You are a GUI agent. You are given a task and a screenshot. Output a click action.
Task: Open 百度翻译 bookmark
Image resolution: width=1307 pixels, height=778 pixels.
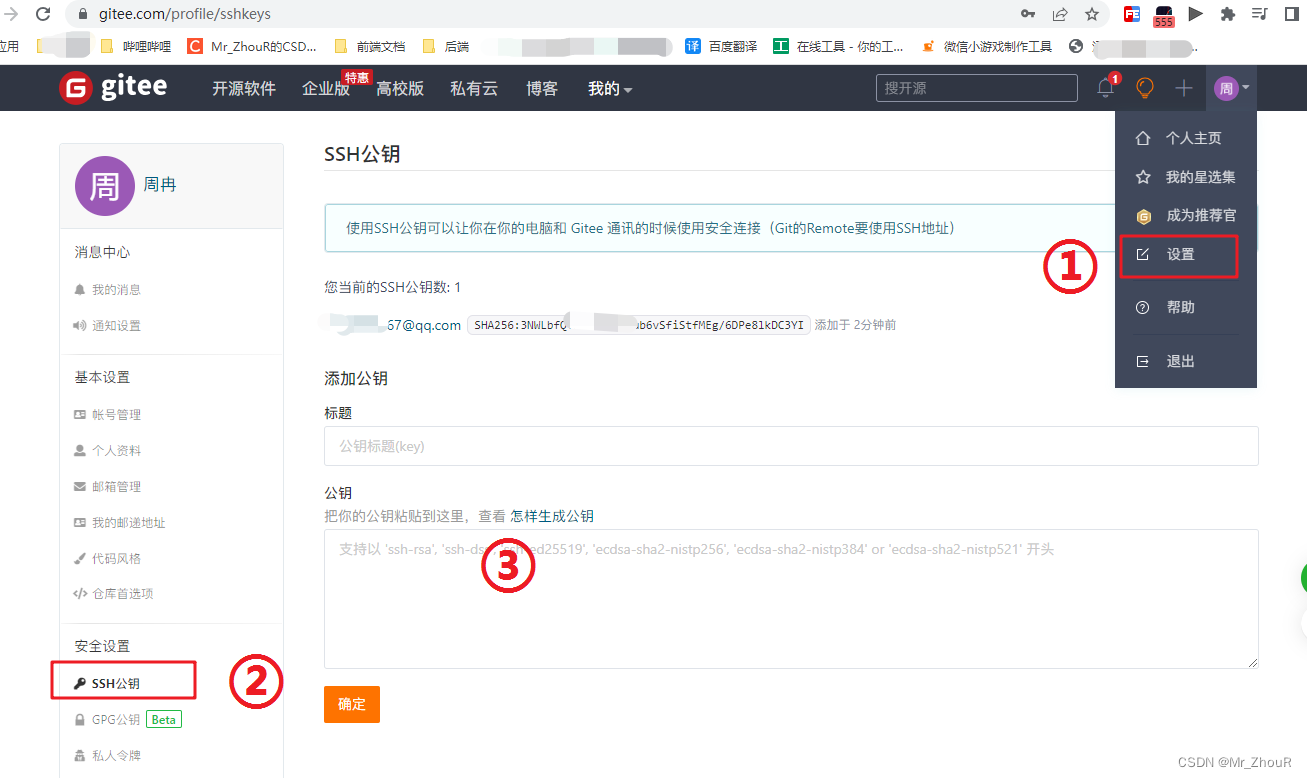coord(721,46)
